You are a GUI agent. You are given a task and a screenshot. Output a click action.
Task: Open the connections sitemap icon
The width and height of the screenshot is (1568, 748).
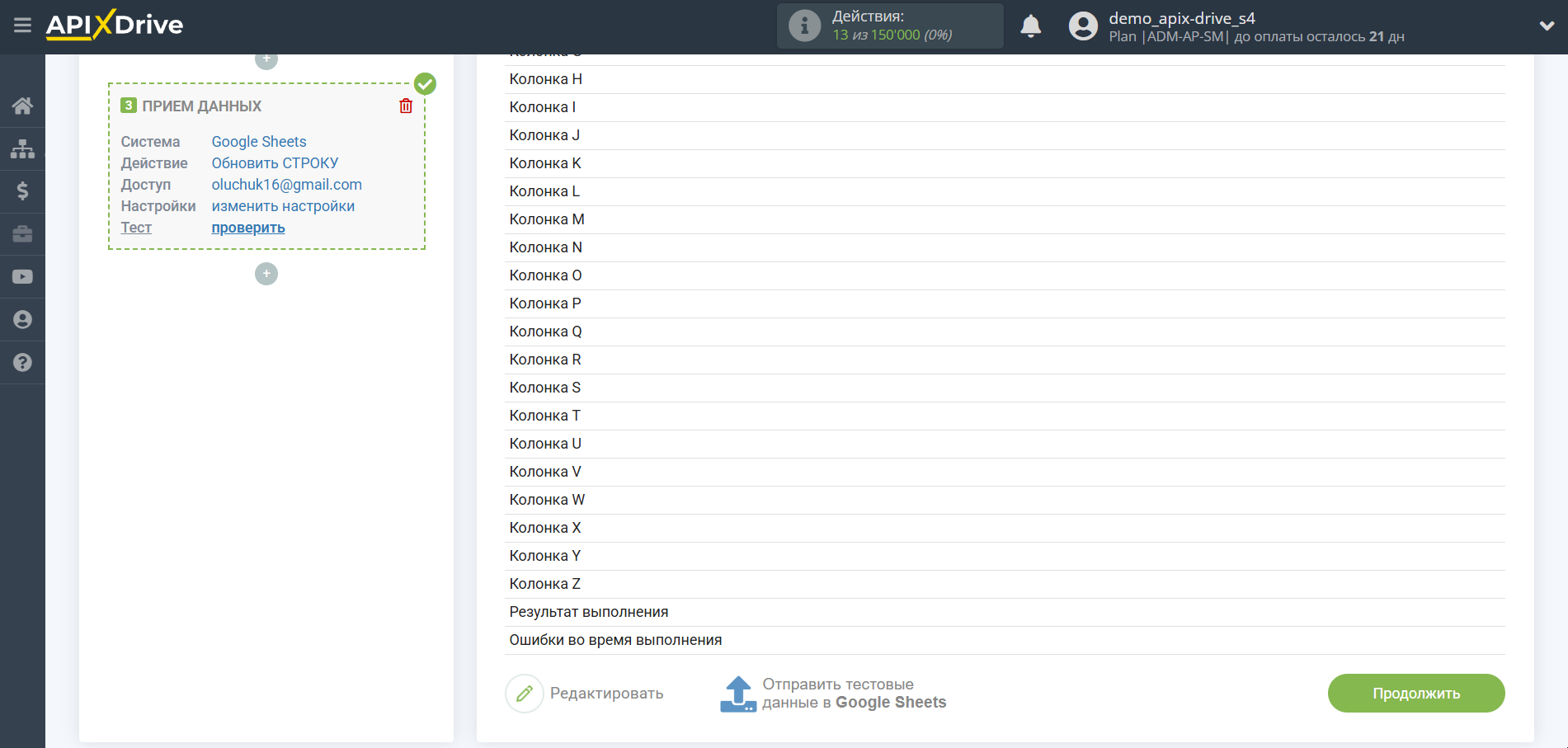pos(22,148)
